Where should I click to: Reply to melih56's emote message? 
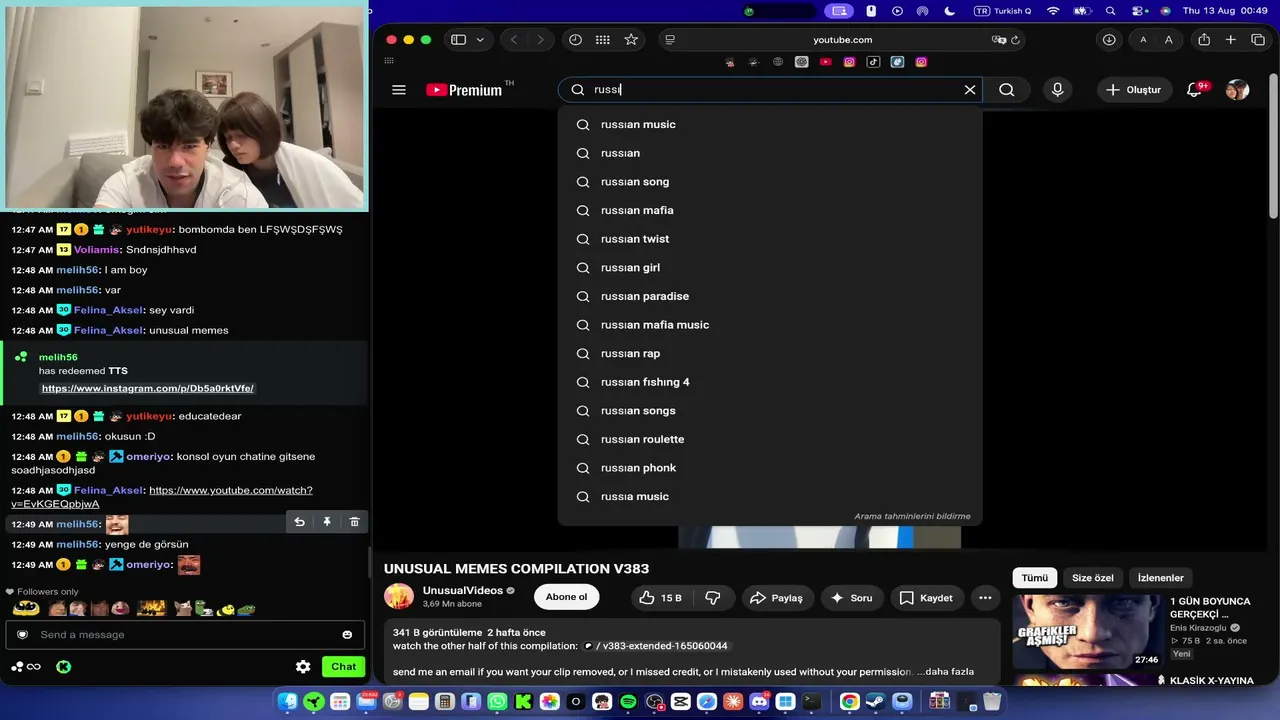point(299,522)
